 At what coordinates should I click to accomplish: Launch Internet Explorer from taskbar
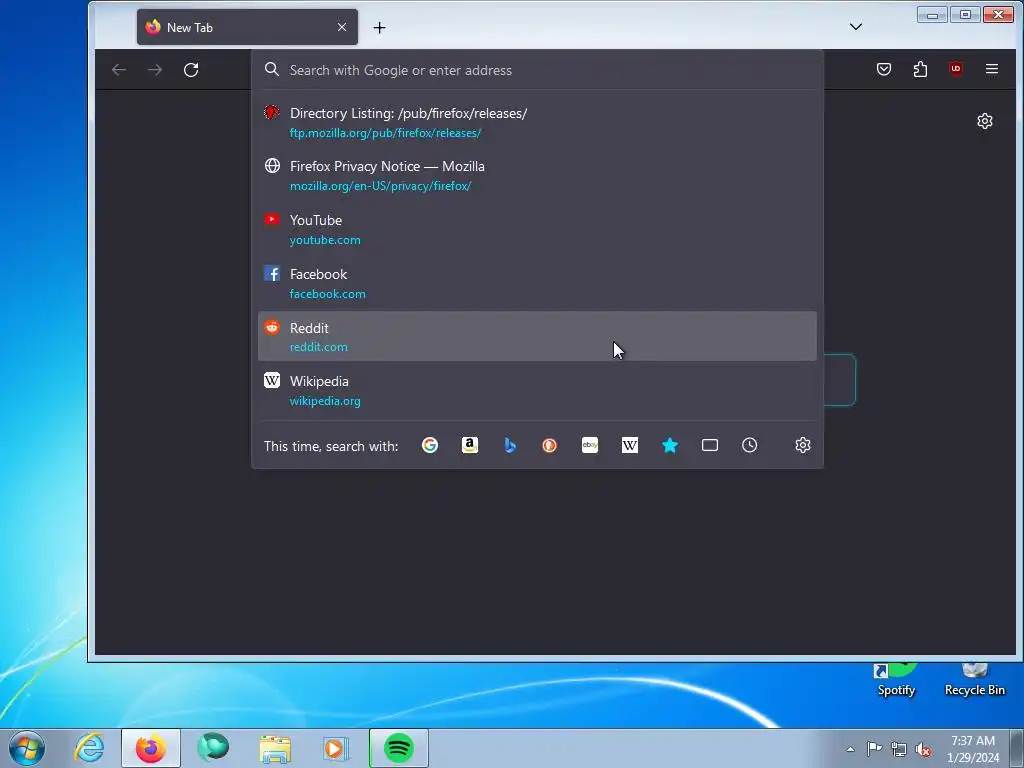click(x=89, y=748)
